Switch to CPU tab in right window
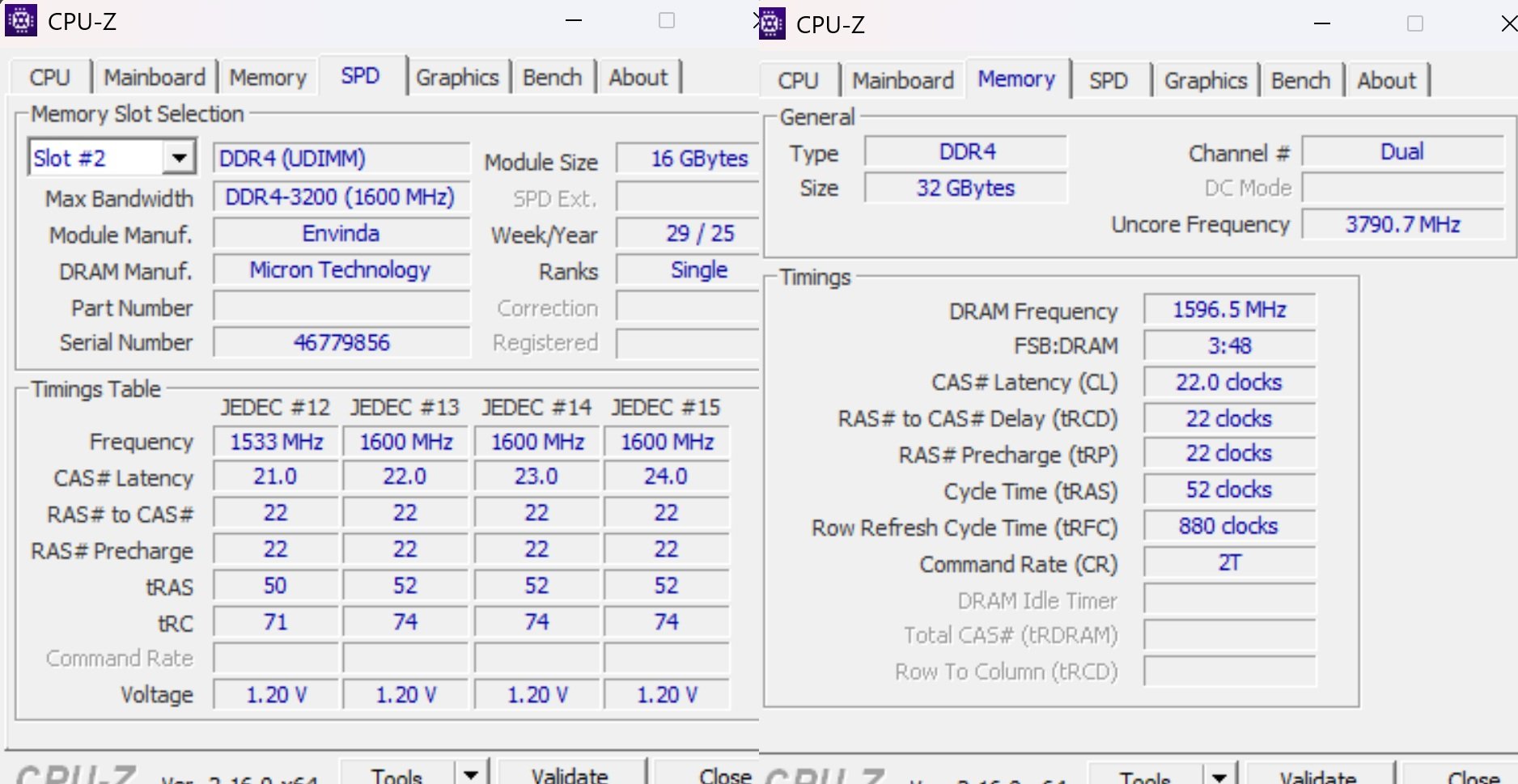 pos(799,80)
